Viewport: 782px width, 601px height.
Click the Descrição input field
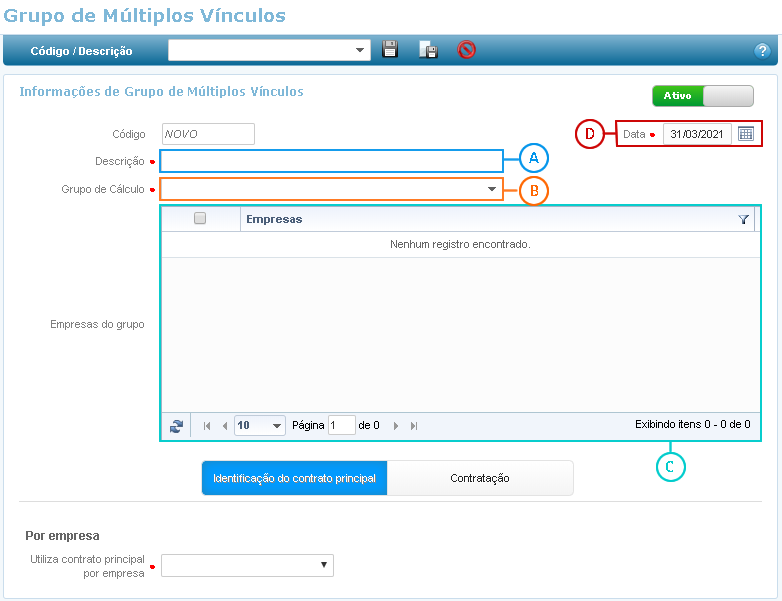331,161
